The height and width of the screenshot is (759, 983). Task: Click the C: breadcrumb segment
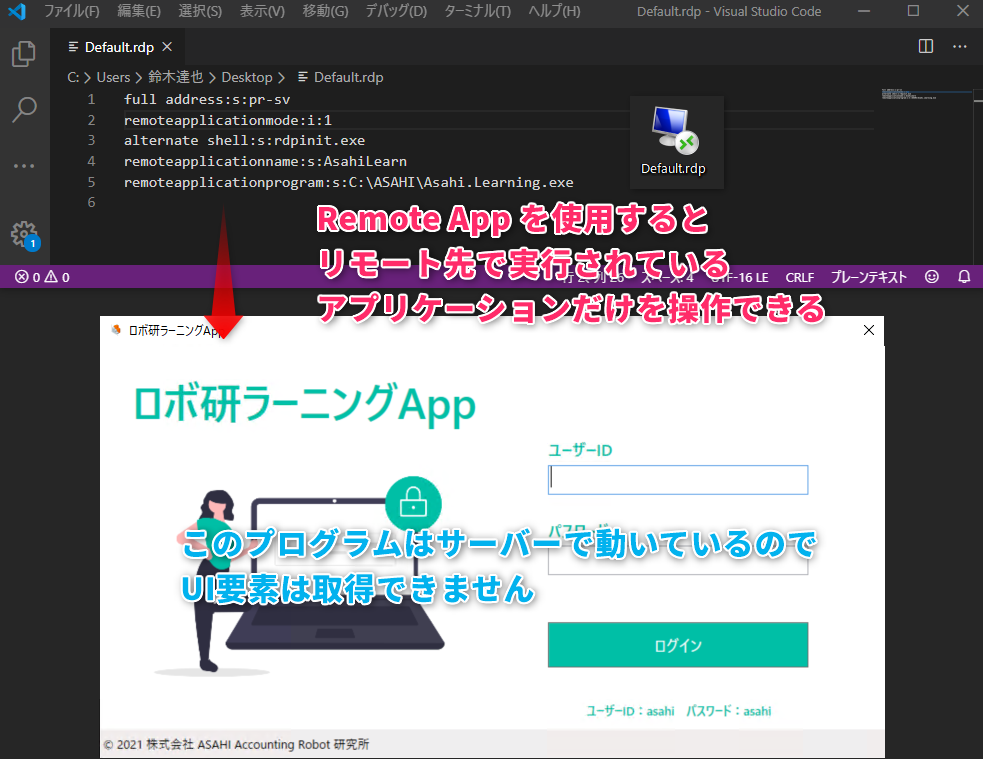73,78
